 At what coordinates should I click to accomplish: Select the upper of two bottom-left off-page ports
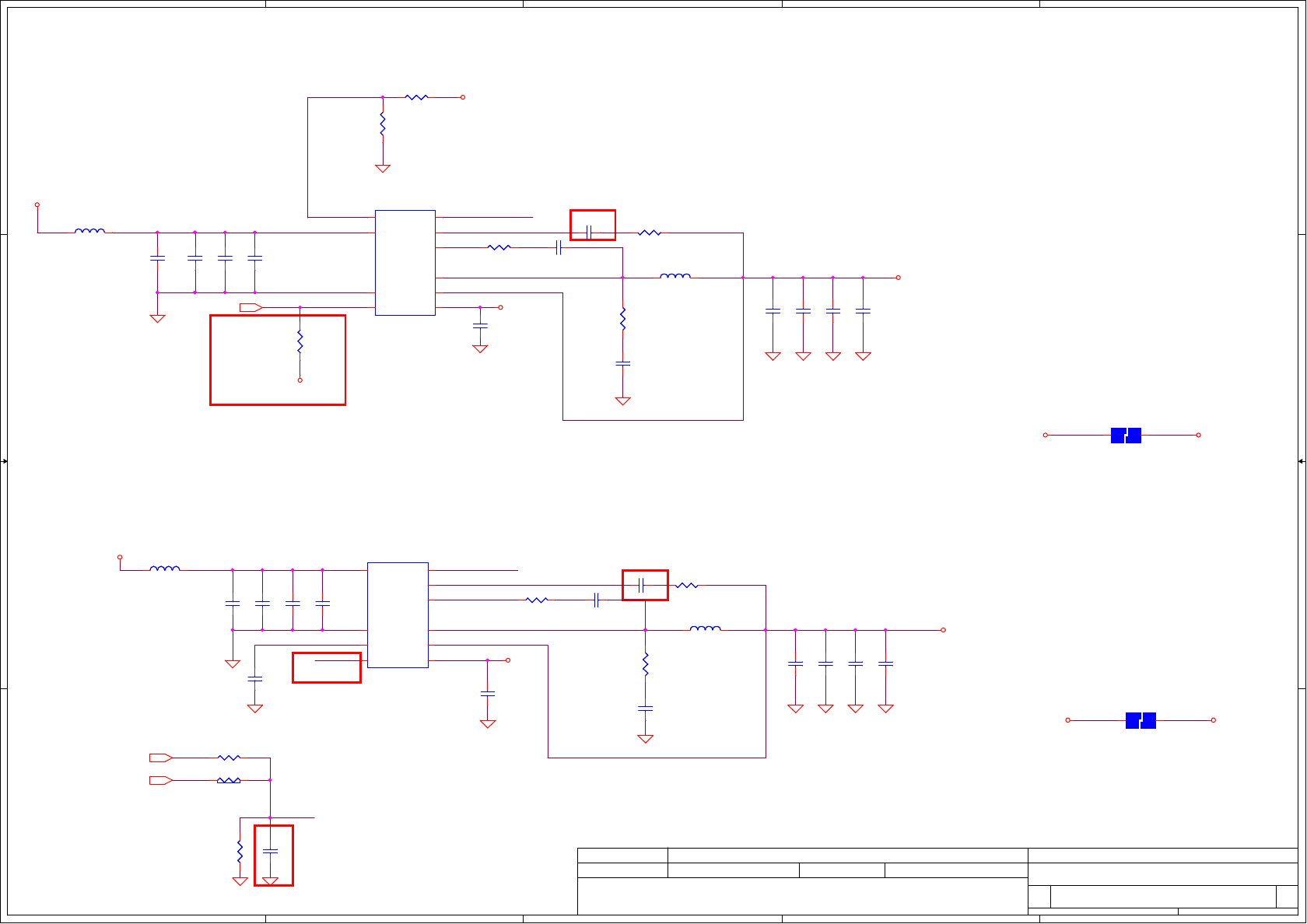pos(161,758)
